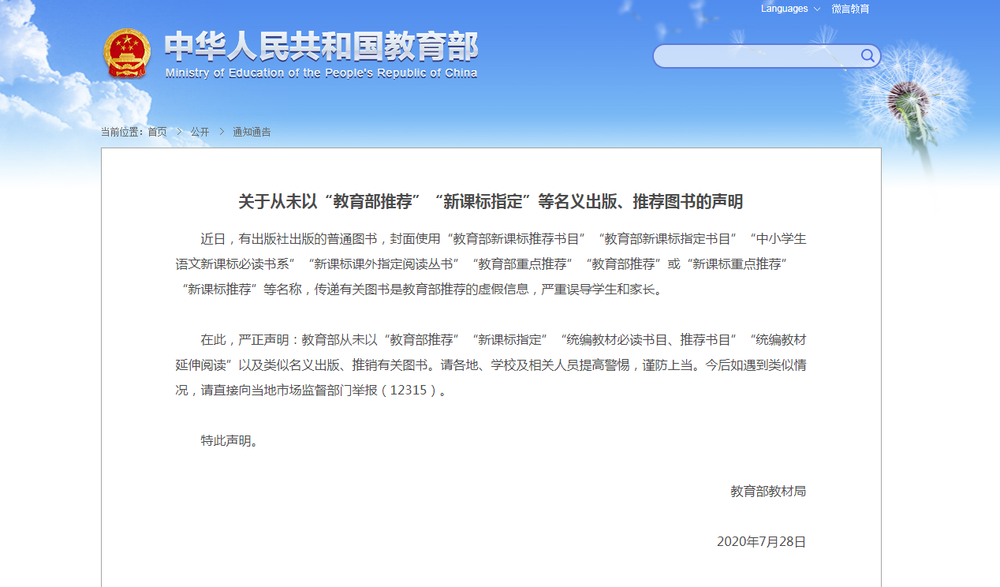Click the 特此声明。 line
The width and height of the screenshot is (1000, 587).
pyautogui.click(x=229, y=441)
